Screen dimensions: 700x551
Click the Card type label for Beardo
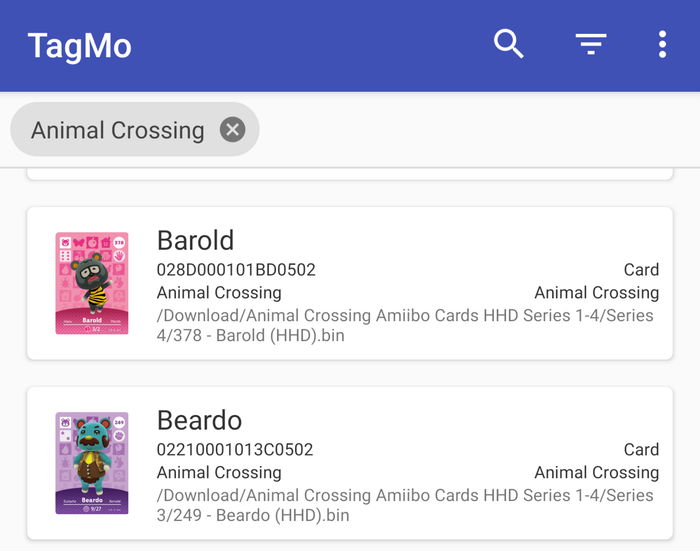point(642,450)
